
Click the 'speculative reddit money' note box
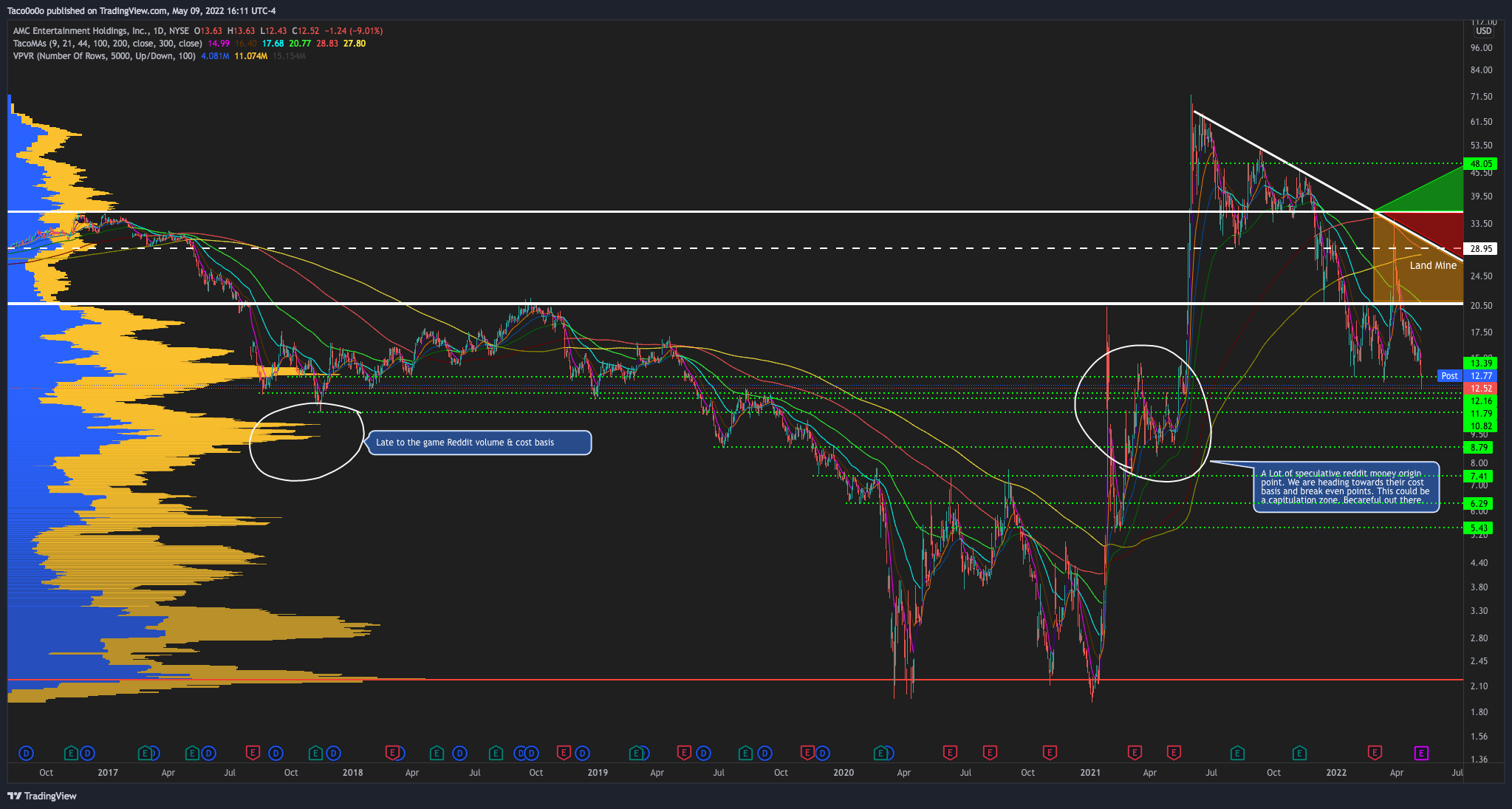click(1346, 487)
